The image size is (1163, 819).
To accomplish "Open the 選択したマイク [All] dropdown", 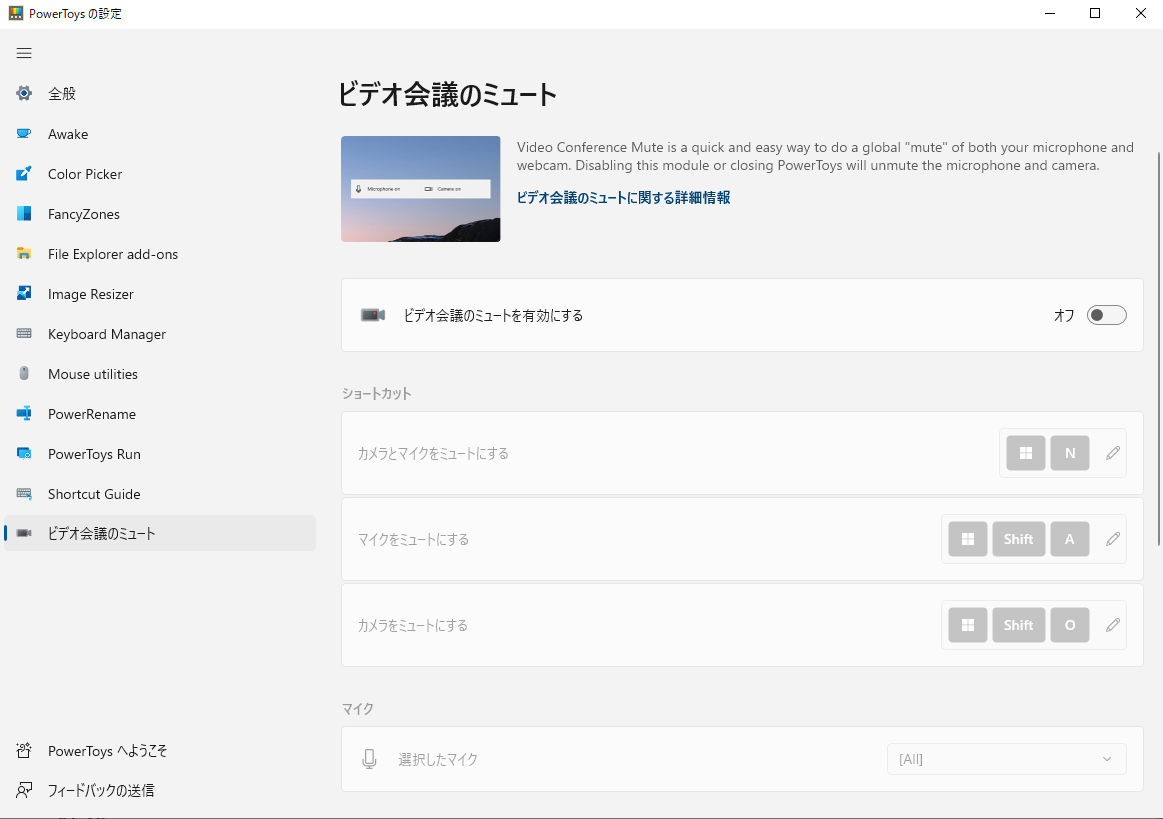I will tap(1006, 759).
